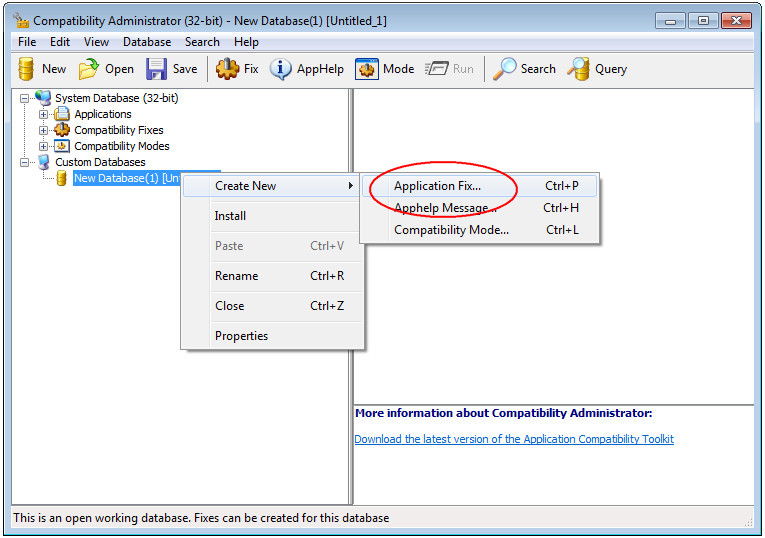765x538 pixels.
Task: Open a database with the Open toolbar icon
Action: coord(88,69)
